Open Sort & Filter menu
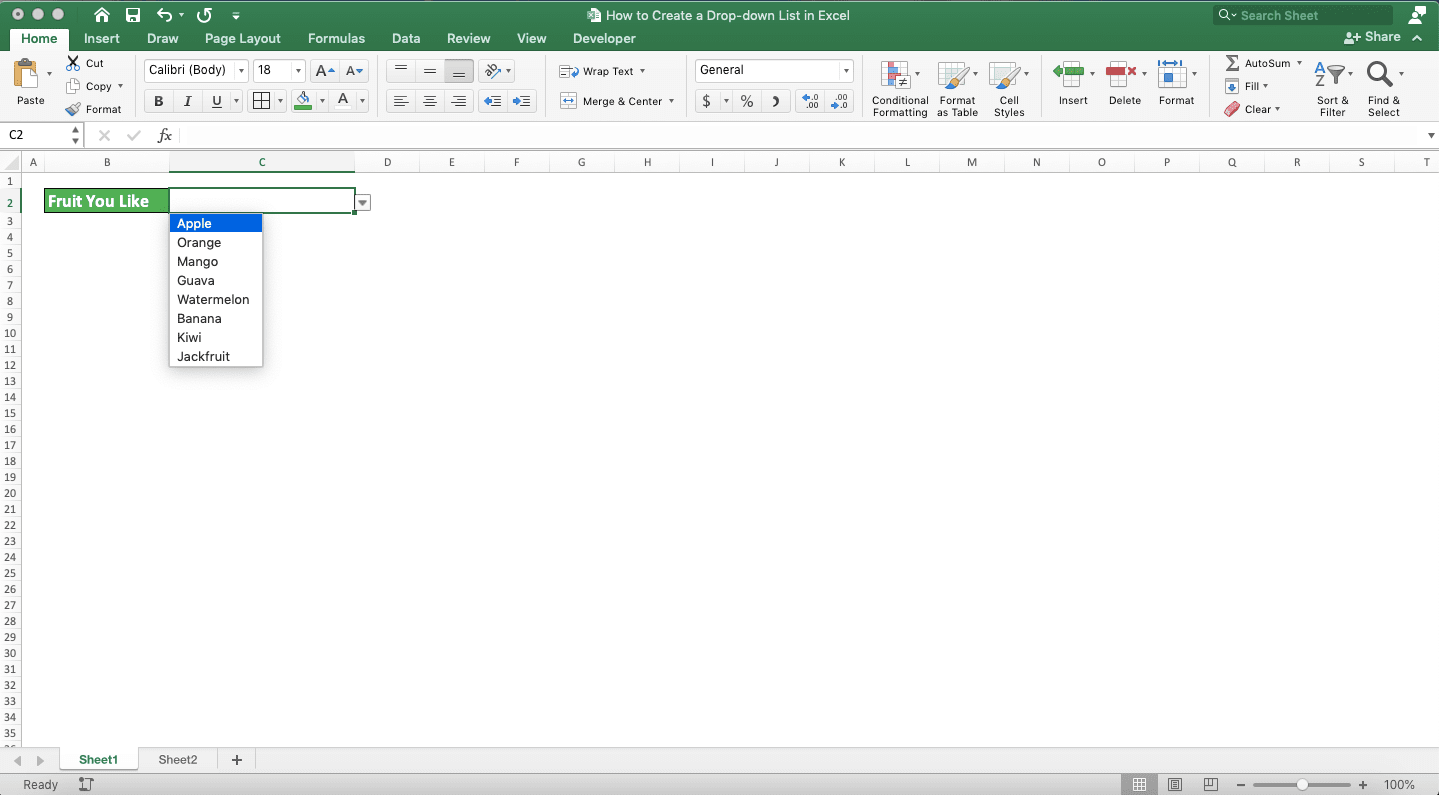The width and height of the screenshot is (1439, 795). point(1333,88)
